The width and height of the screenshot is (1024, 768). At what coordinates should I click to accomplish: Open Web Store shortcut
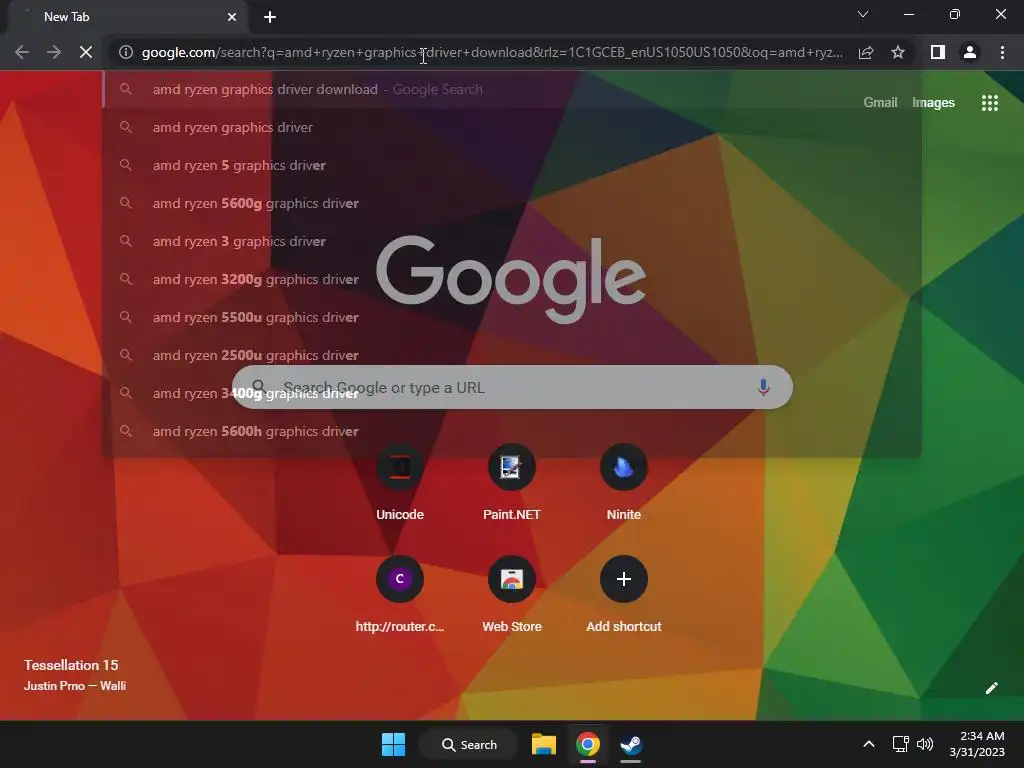click(511, 595)
